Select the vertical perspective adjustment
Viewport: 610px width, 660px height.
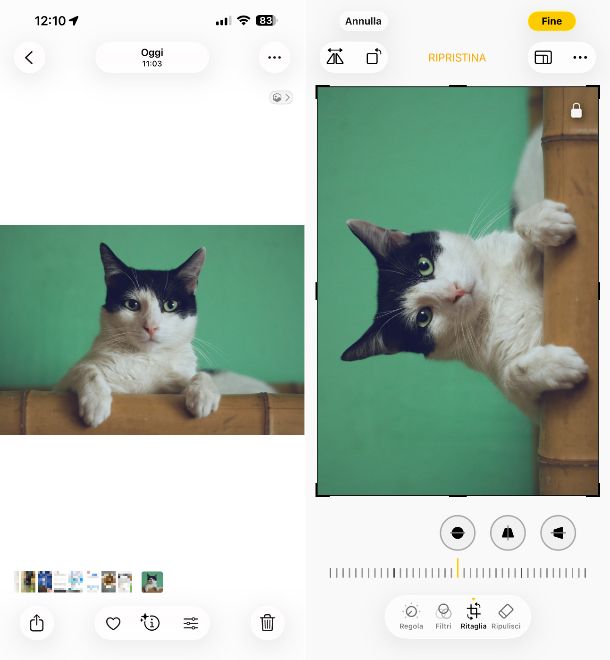[507, 533]
